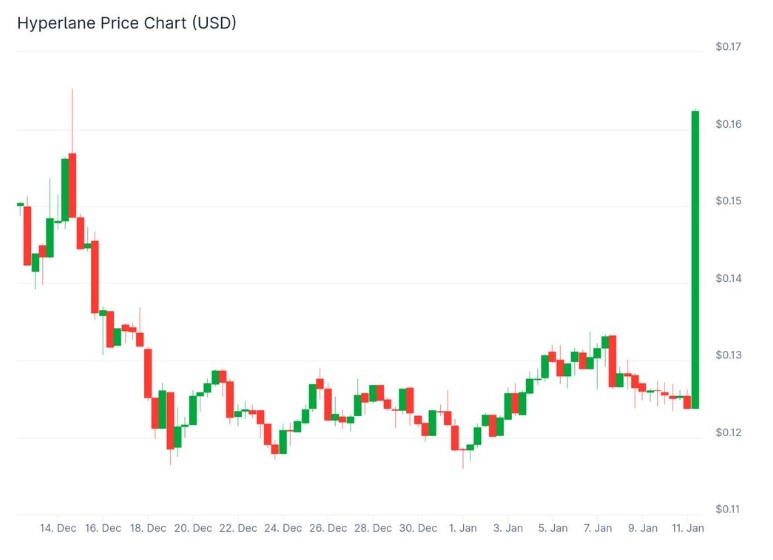Select the 5. Jan date label

[x=553, y=528]
